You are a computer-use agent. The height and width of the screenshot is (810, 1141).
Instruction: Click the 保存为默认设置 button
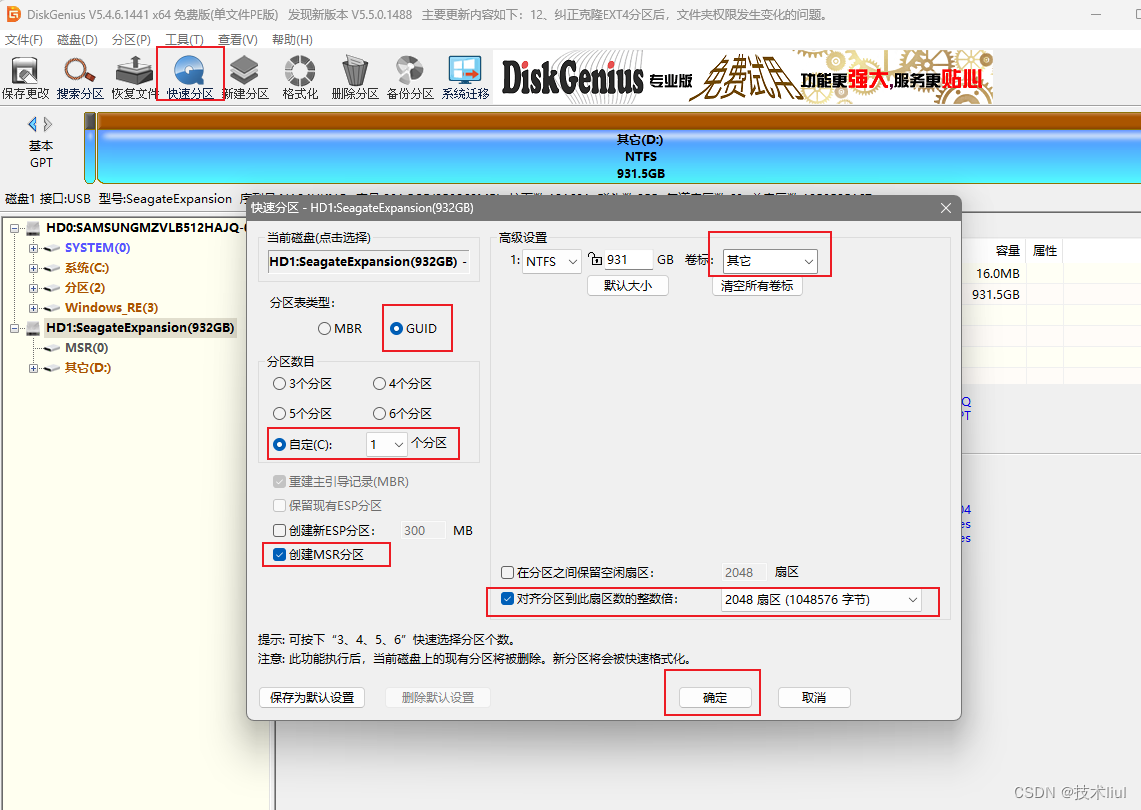pos(312,697)
